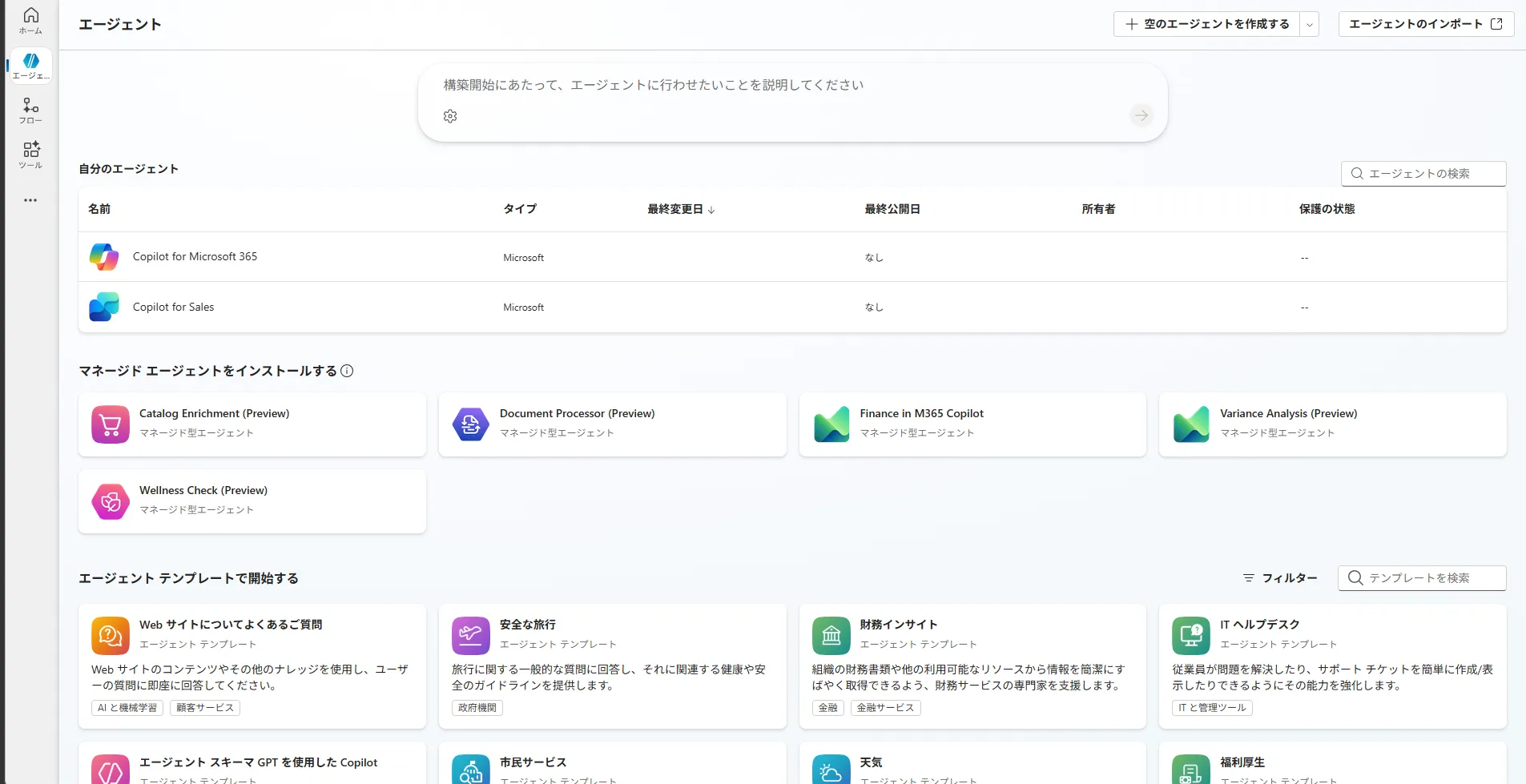
Task: Click the sort arrow next to 最終変更日
Action: click(711, 210)
